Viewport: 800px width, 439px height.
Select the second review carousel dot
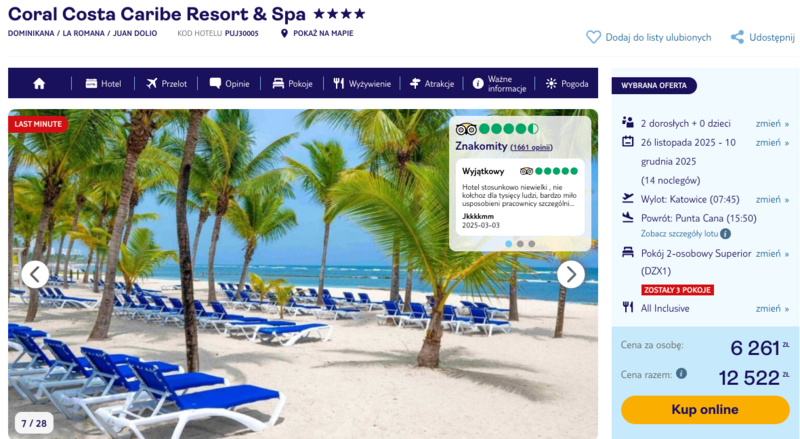pyautogui.click(x=520, y=244)
